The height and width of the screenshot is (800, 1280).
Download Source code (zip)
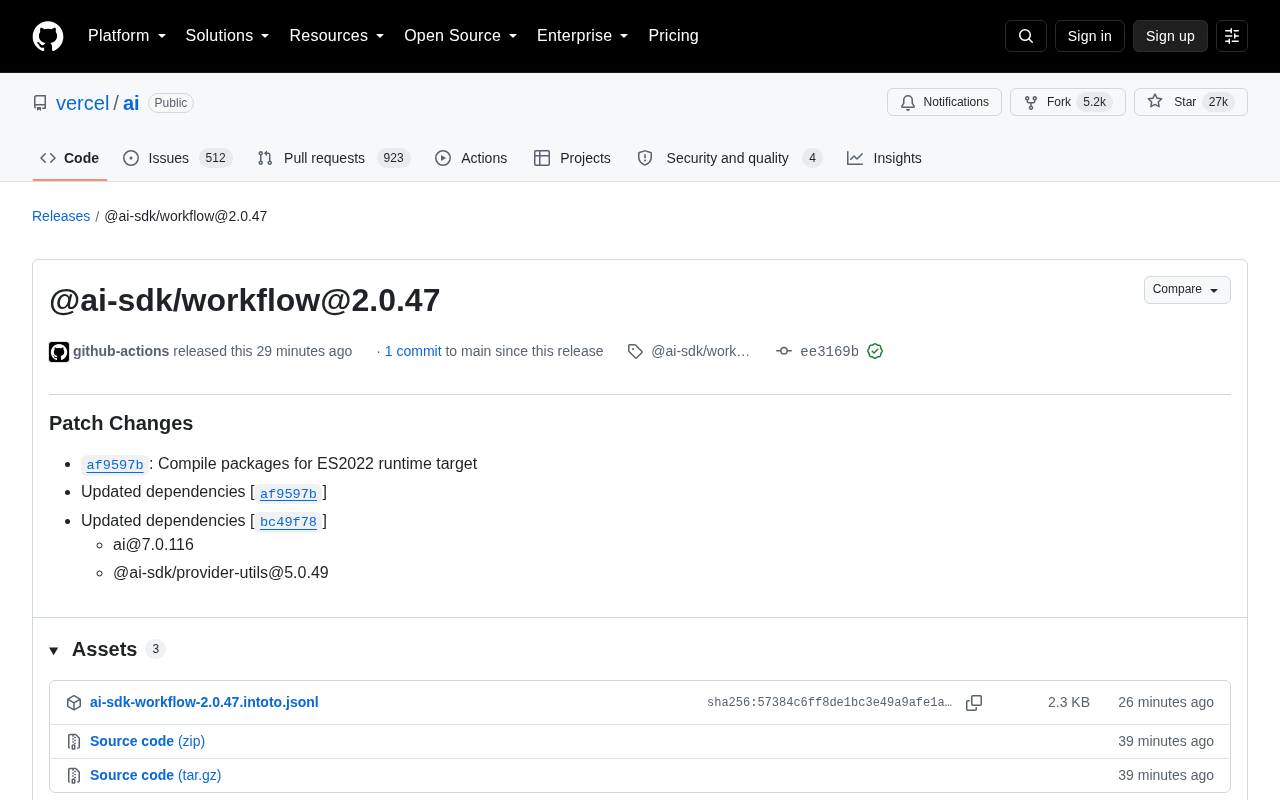148,741
